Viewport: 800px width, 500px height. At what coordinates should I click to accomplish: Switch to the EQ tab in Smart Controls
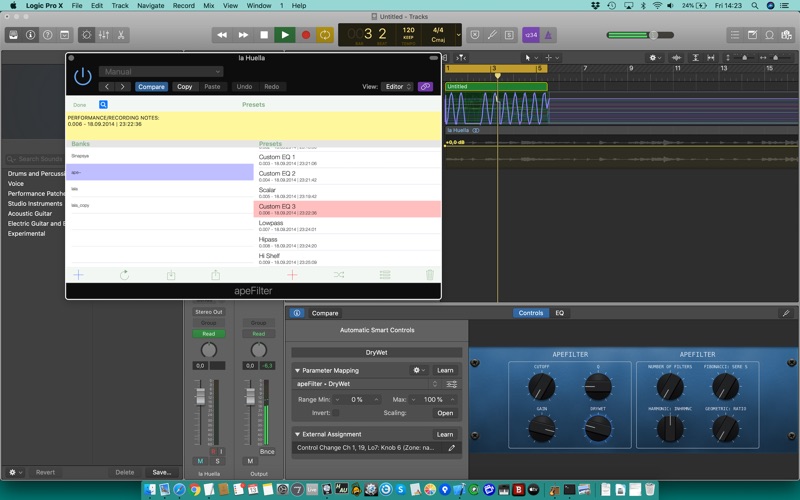[x=560, y=313]
